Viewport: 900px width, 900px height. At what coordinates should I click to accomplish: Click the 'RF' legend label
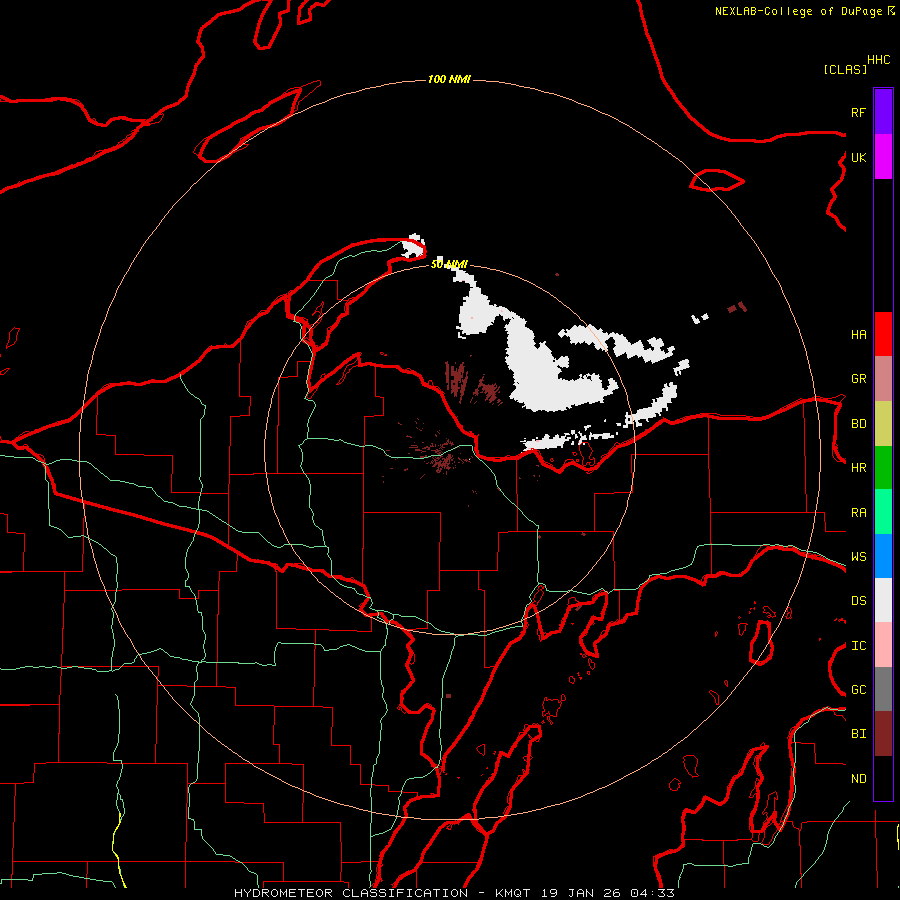click(858, 112)
